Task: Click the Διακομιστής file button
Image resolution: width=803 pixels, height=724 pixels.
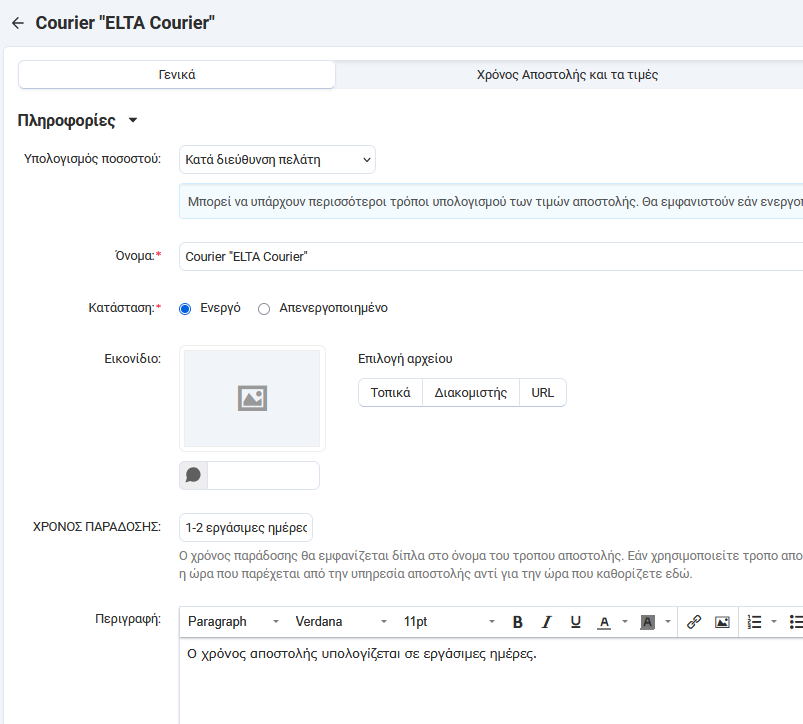Action: [x=471, y=393]
